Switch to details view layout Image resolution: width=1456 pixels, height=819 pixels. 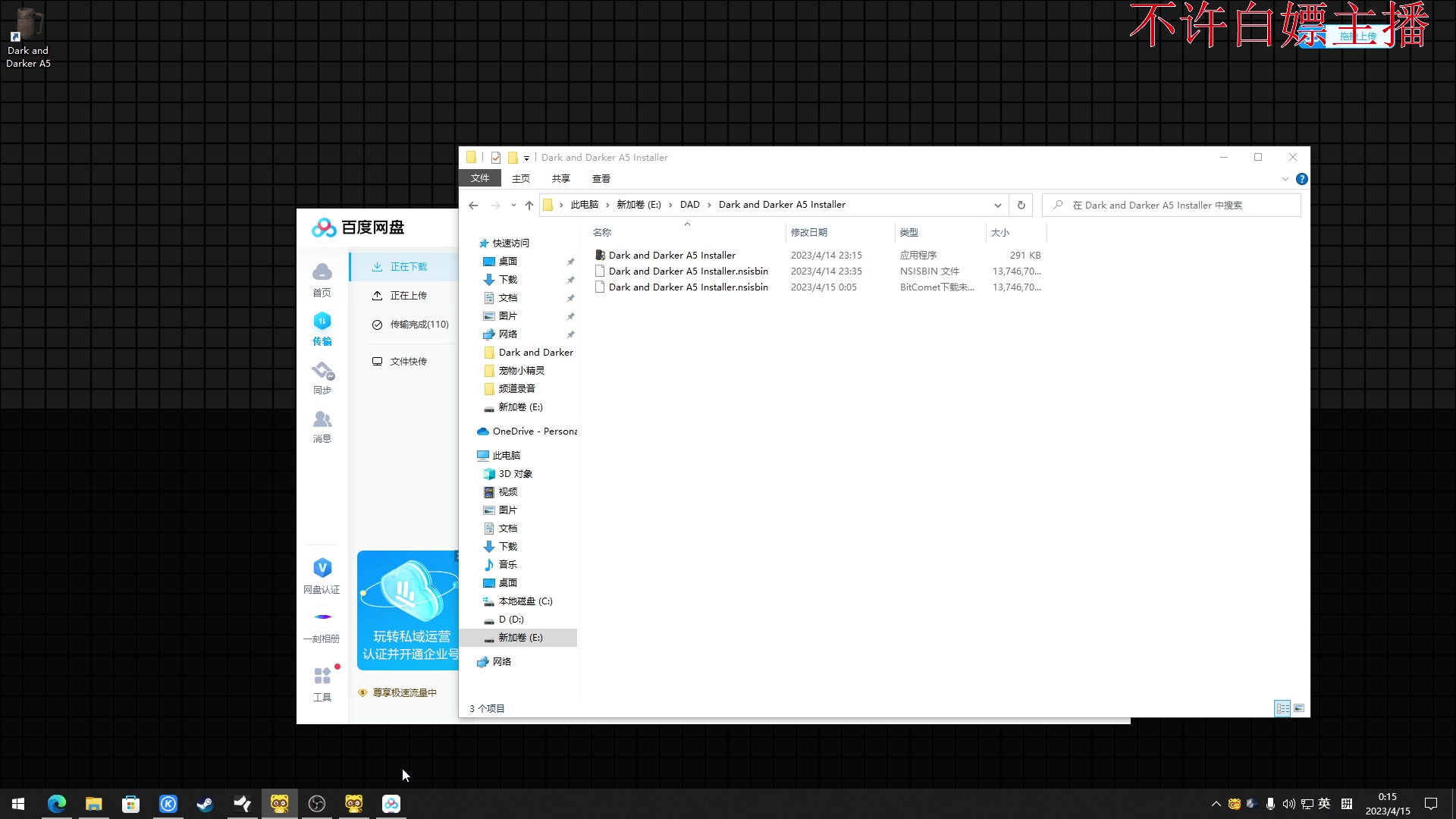pyautogui.click(x=1282, y=708)
